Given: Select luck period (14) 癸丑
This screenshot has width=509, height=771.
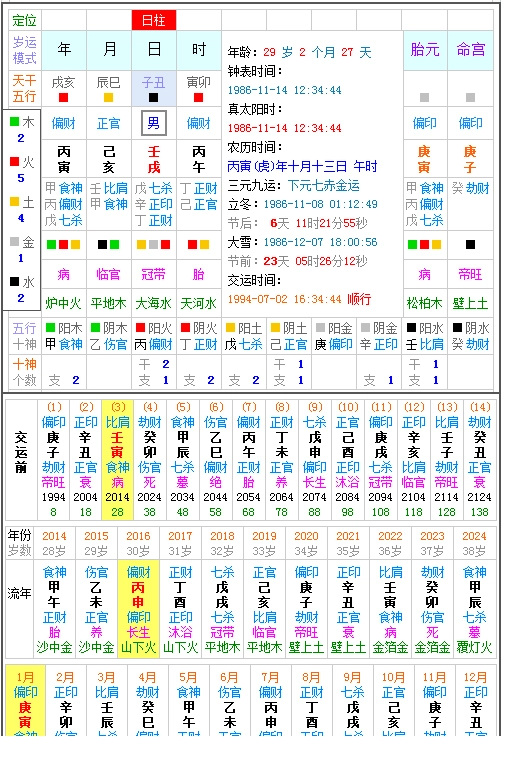Looking at the screenshot, I should tap(479, 459).
